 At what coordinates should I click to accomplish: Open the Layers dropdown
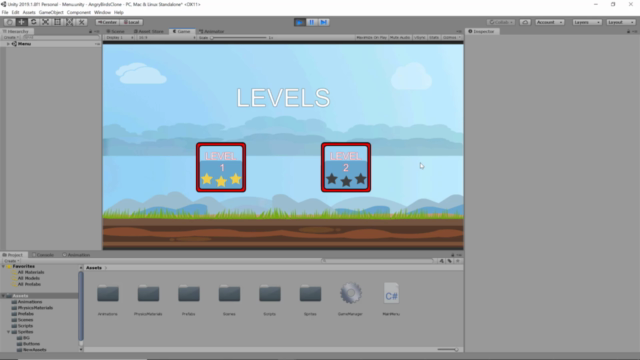click(x=587, y=22)
